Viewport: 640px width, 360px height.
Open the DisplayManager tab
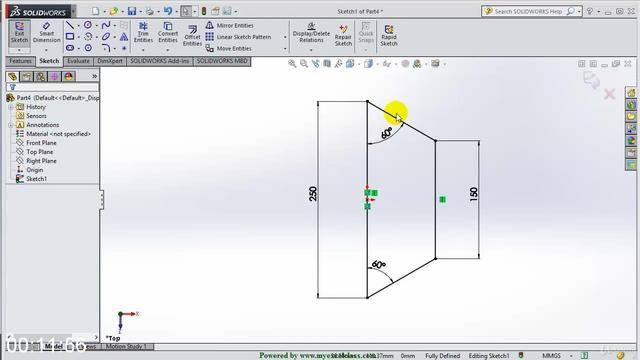coord(68,76)
